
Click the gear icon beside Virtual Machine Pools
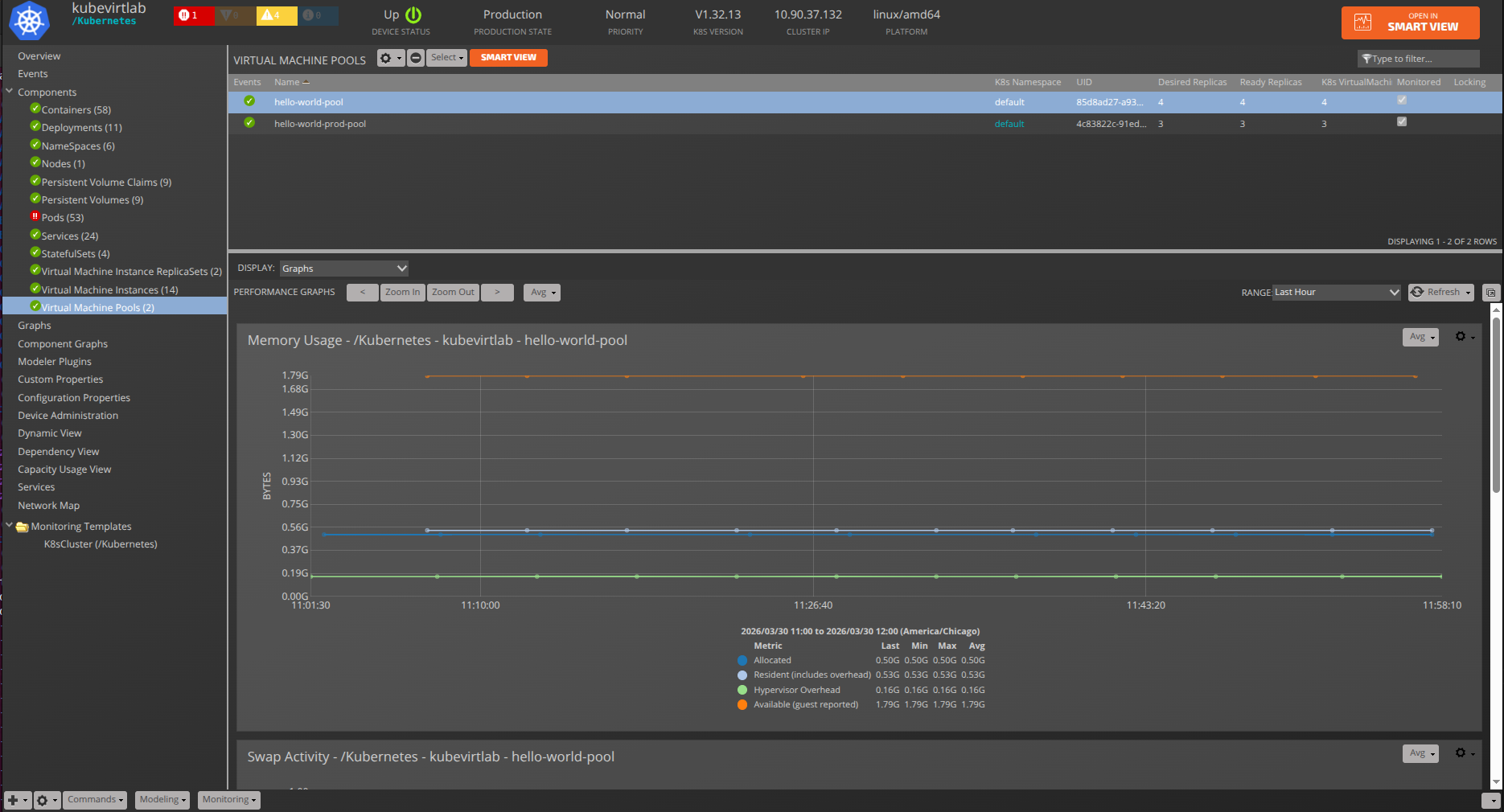(x=390, y=58)
